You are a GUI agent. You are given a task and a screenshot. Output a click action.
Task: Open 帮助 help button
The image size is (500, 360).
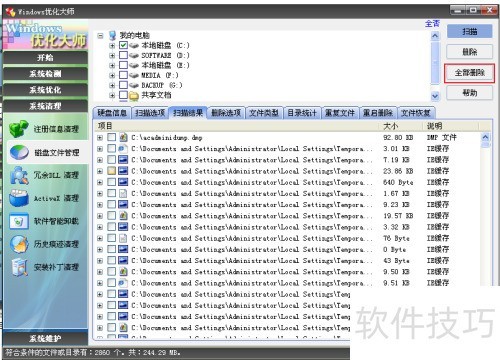[470, 93]
